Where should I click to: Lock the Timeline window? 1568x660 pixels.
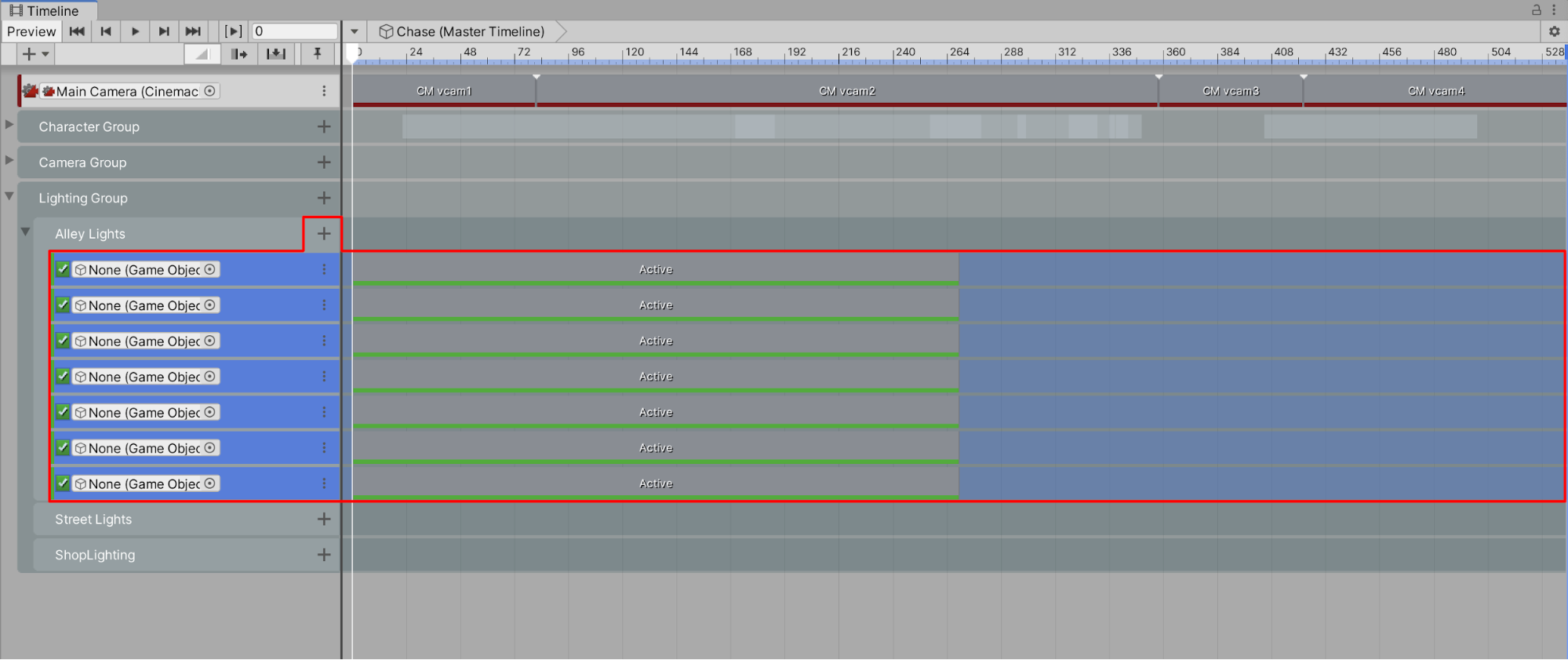tap(1537, 10)
